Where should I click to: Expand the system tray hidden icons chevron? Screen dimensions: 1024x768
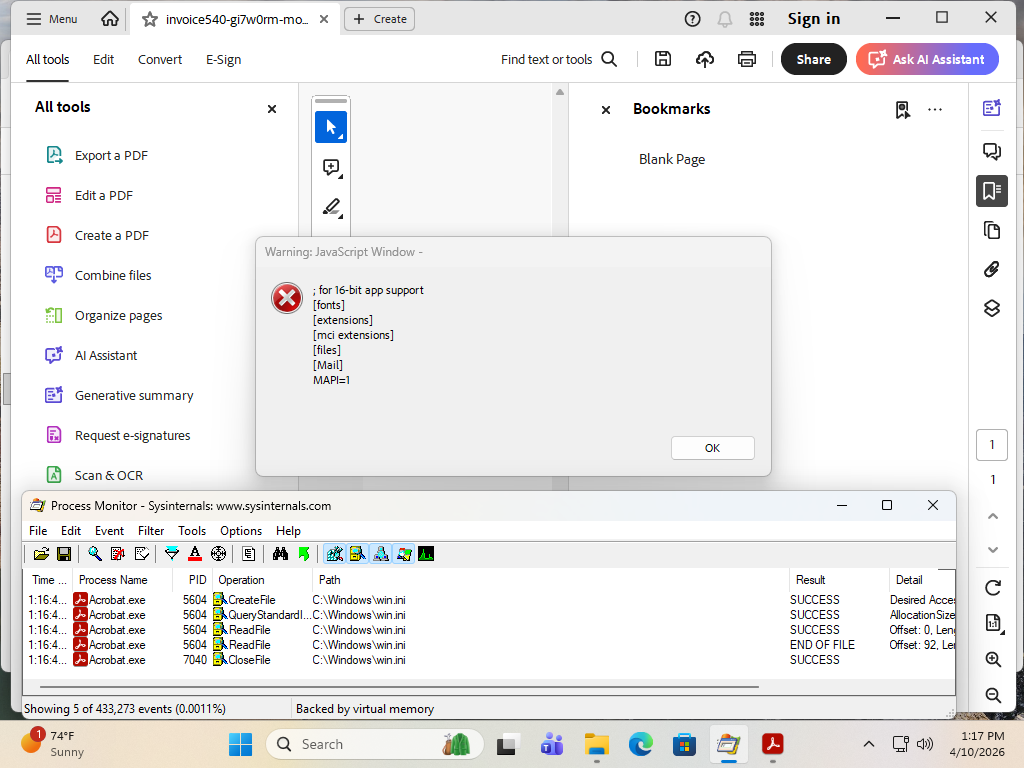pos(869,744)
